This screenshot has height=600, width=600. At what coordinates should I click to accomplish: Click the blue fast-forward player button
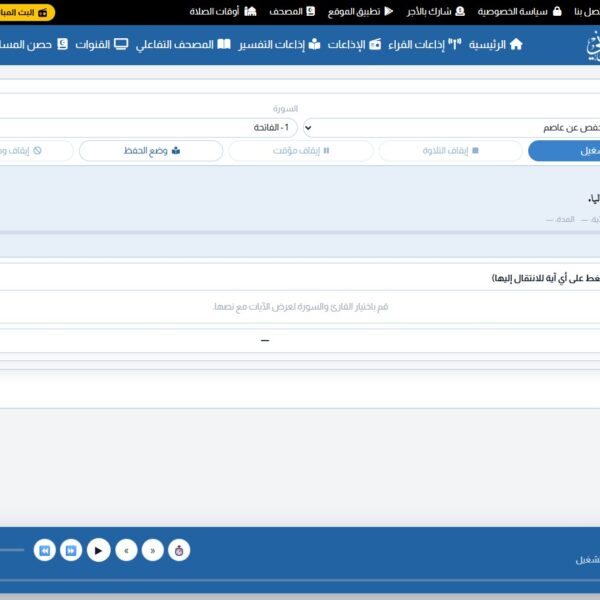point(71,550)
